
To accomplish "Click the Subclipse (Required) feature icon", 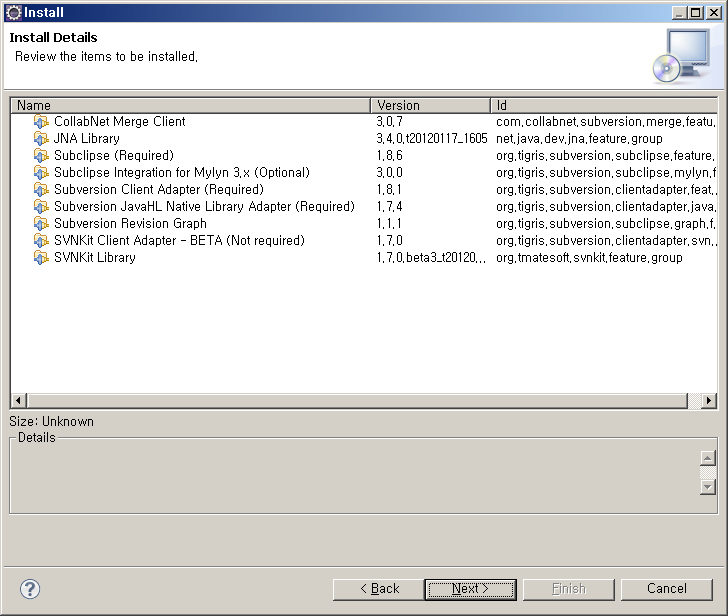I will click(41, 156).
